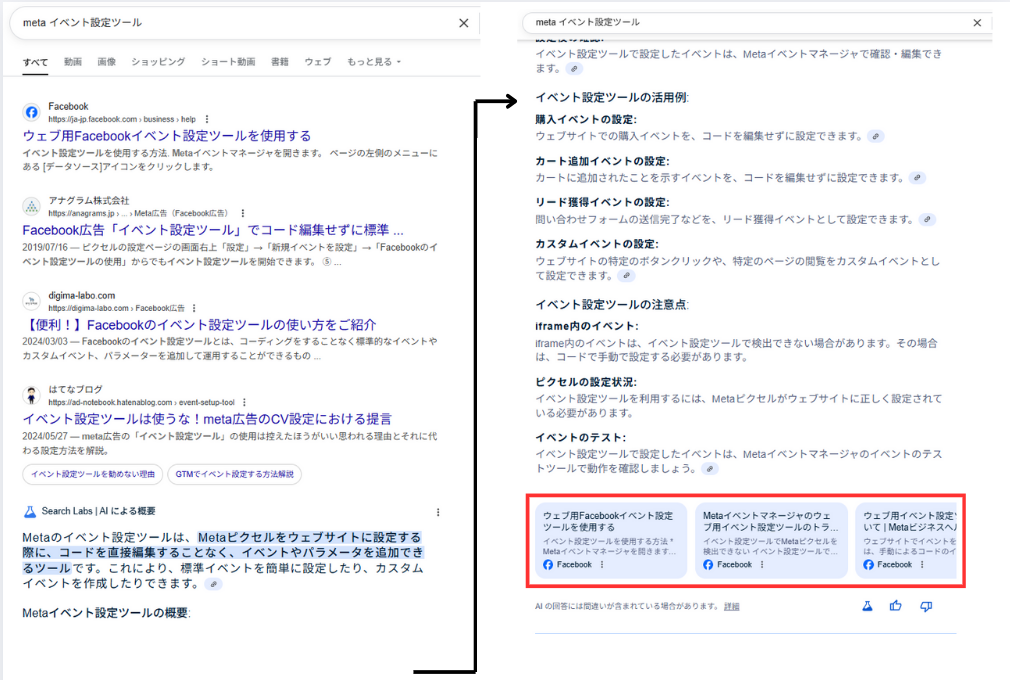Click the Metaイベント設定ツールの概要 heading
Image resolution: width=1010 pixels, height=680 pixels.
(107, 613)
